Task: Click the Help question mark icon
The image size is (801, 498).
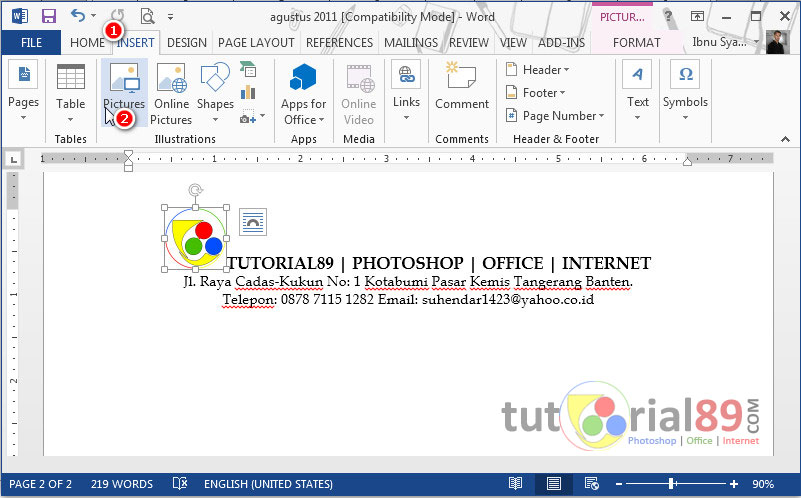Action: [667, 16]
